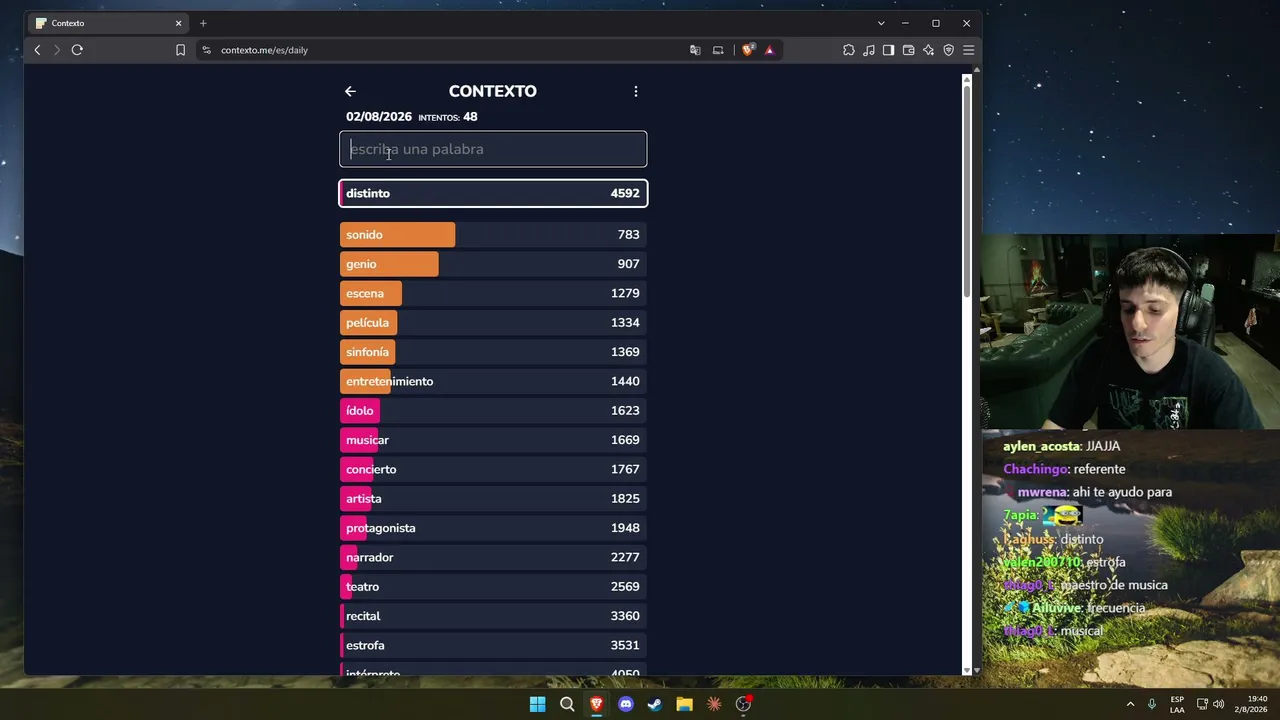
Task: Click the browser forward navigation arrow
Action: (57, 50)
